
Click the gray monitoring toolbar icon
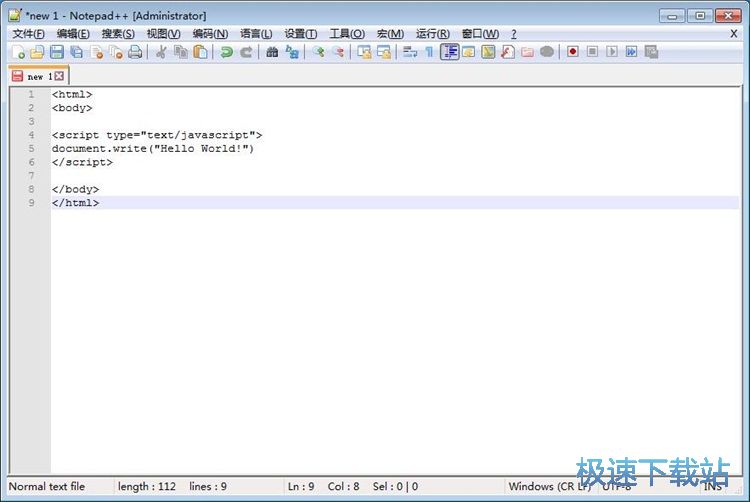point(547,52)
